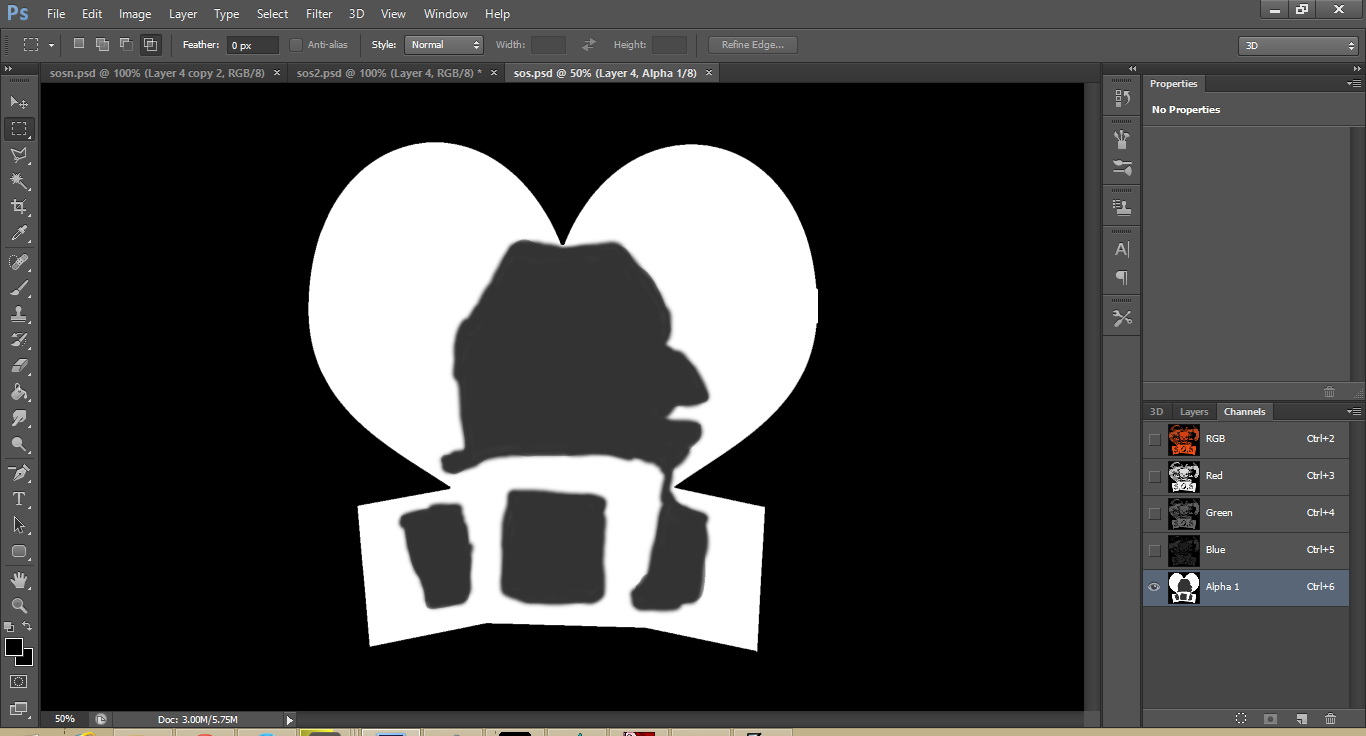Screen dimensions: 1366x736
Task: Open the Style dropdown set to Normal
Action: (444, 45)
